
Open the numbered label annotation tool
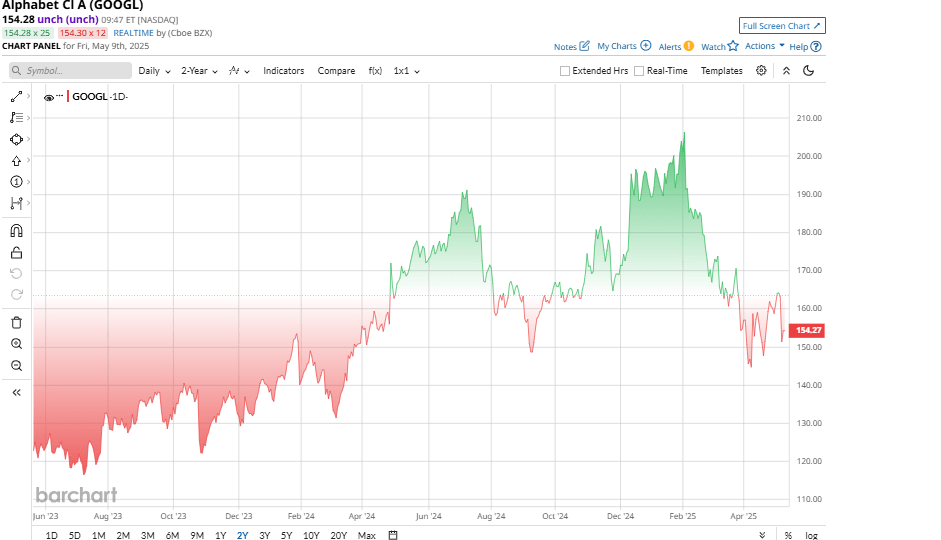16,182
